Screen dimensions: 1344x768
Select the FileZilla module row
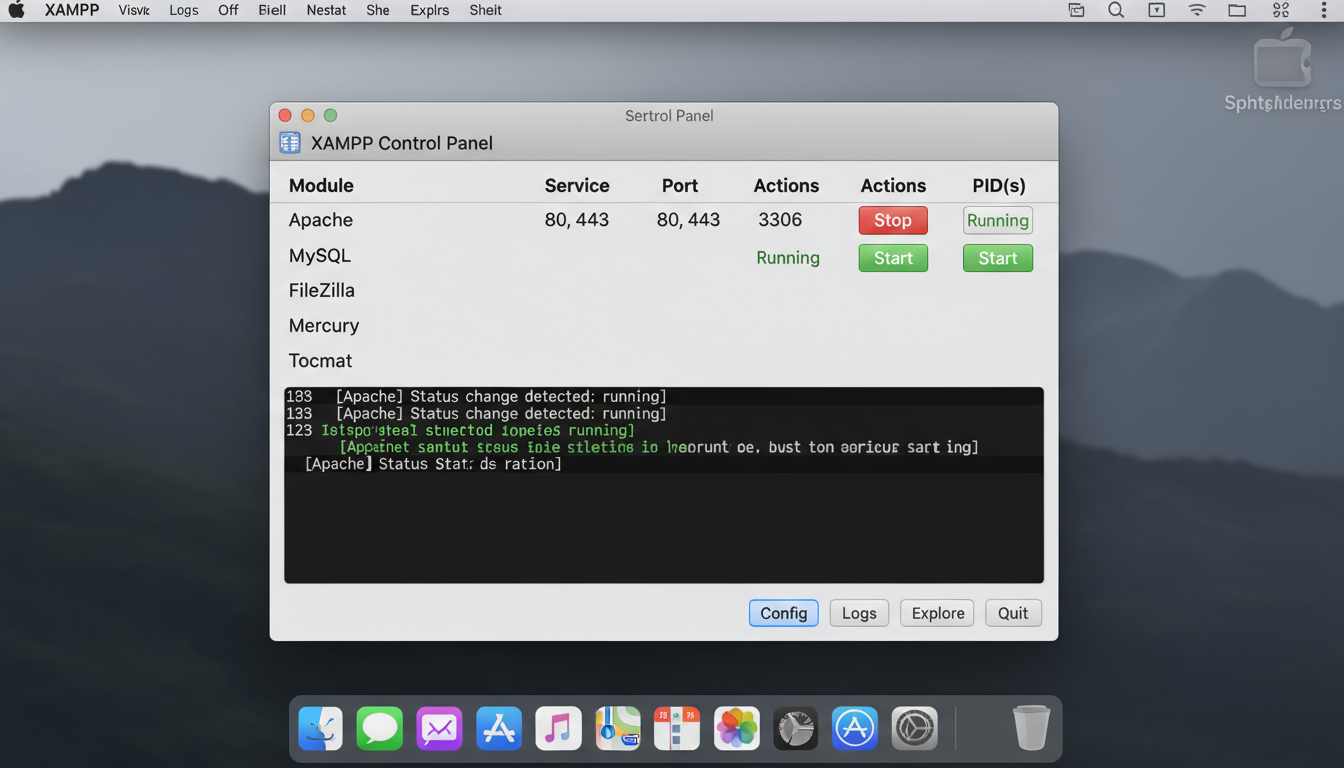[322, 290]
